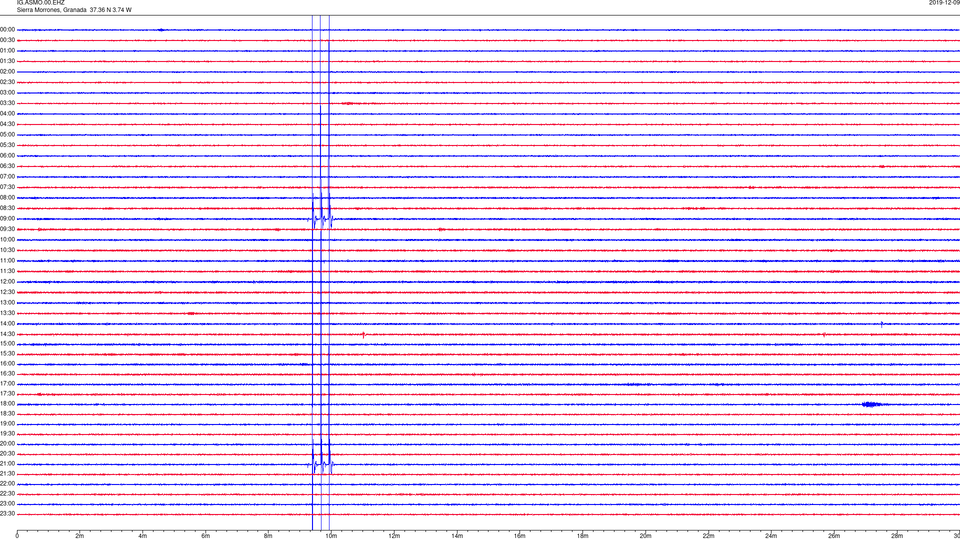The width and height of the screenshot is (960, 540).
Task: Select the 18:30 trace time label
Action: click(x=7, y=414)
